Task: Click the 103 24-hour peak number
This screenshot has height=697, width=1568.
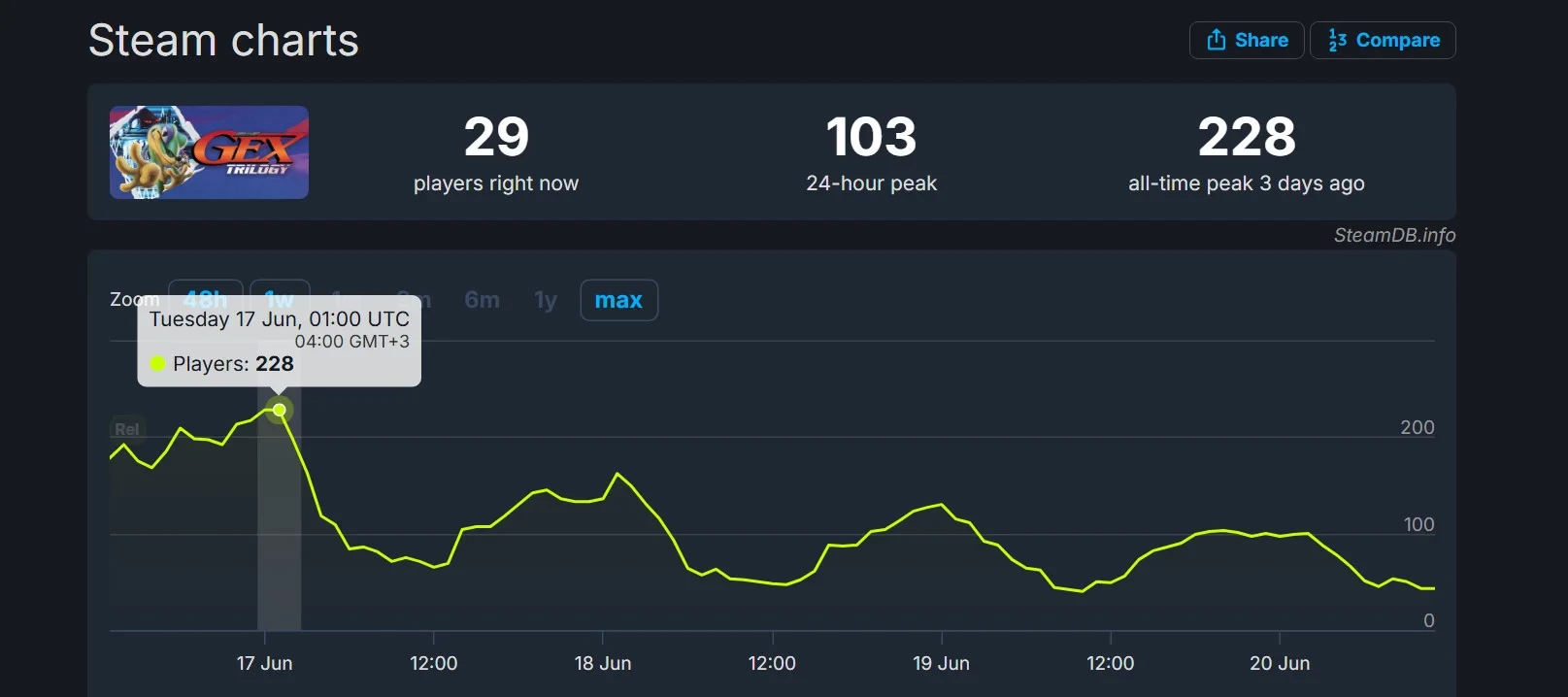Action: (871, 137)
